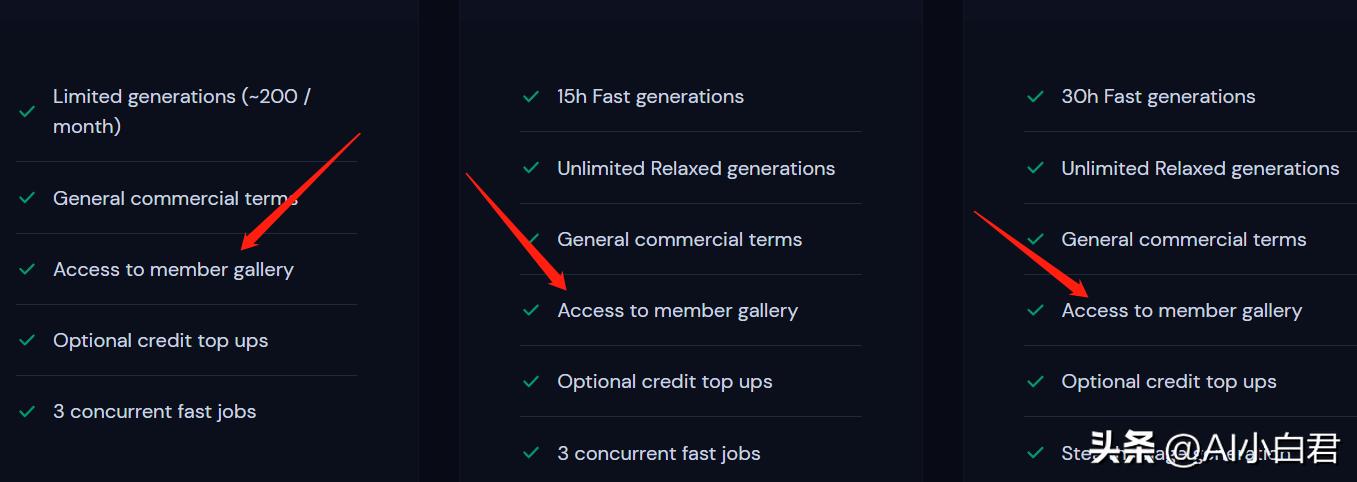Select the Unlimited Relaxed generations checkmark in 30h plan
Viewport: 1357px width, 482px height.
[x=1036, y=168]
